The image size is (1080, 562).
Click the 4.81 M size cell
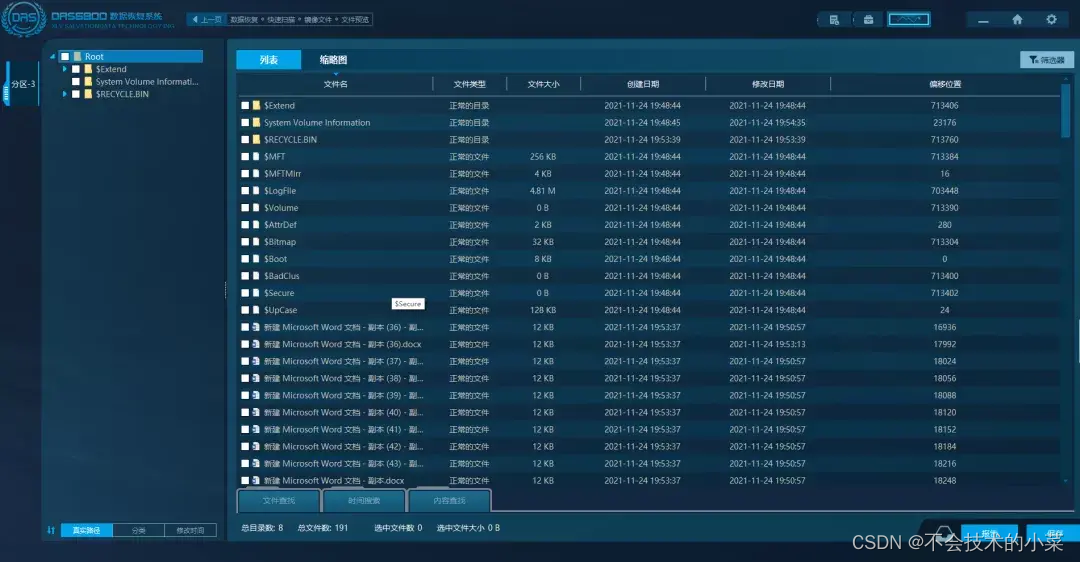(543, 191)
